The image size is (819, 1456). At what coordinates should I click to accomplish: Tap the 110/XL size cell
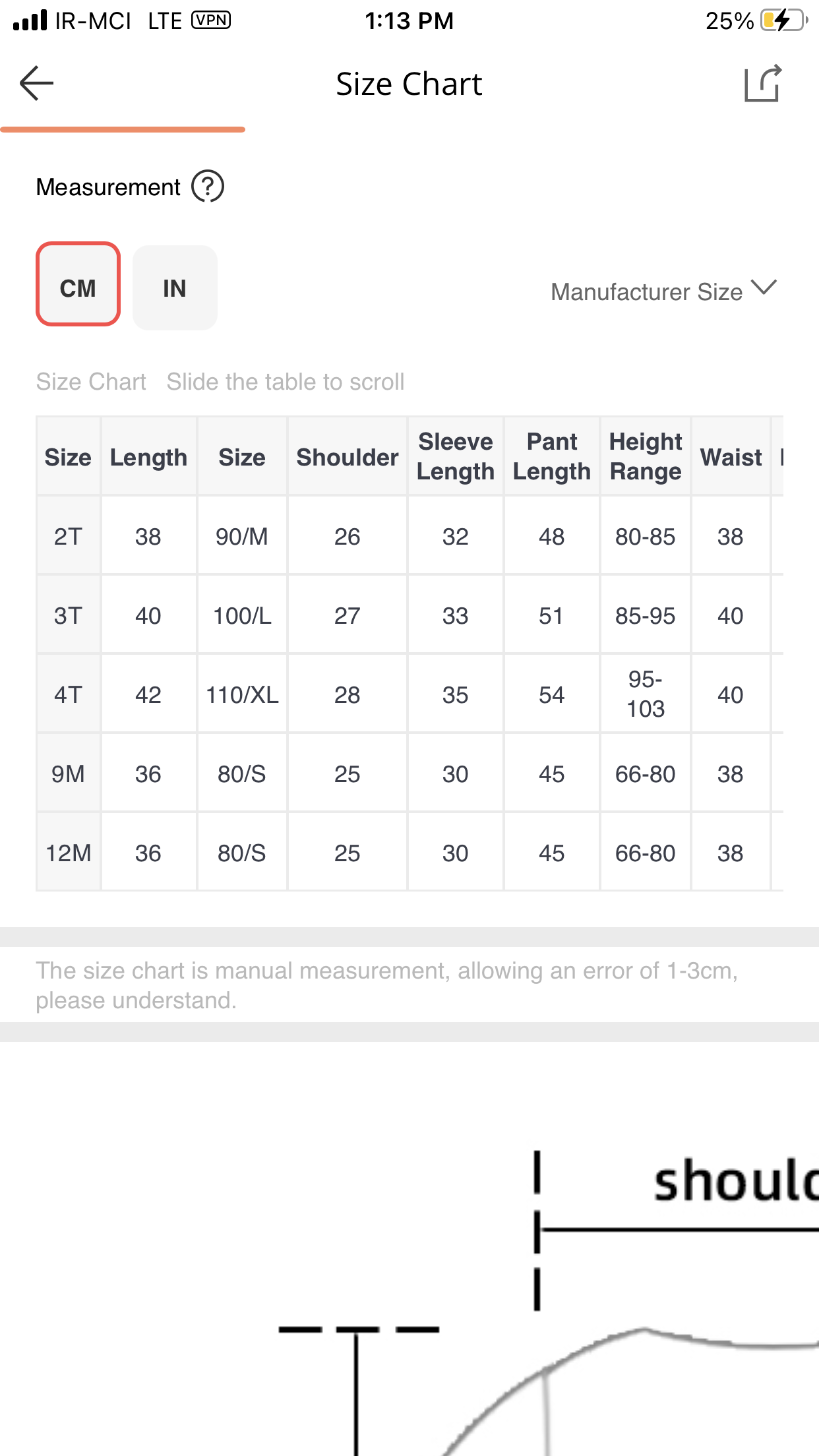click(242, 694)
